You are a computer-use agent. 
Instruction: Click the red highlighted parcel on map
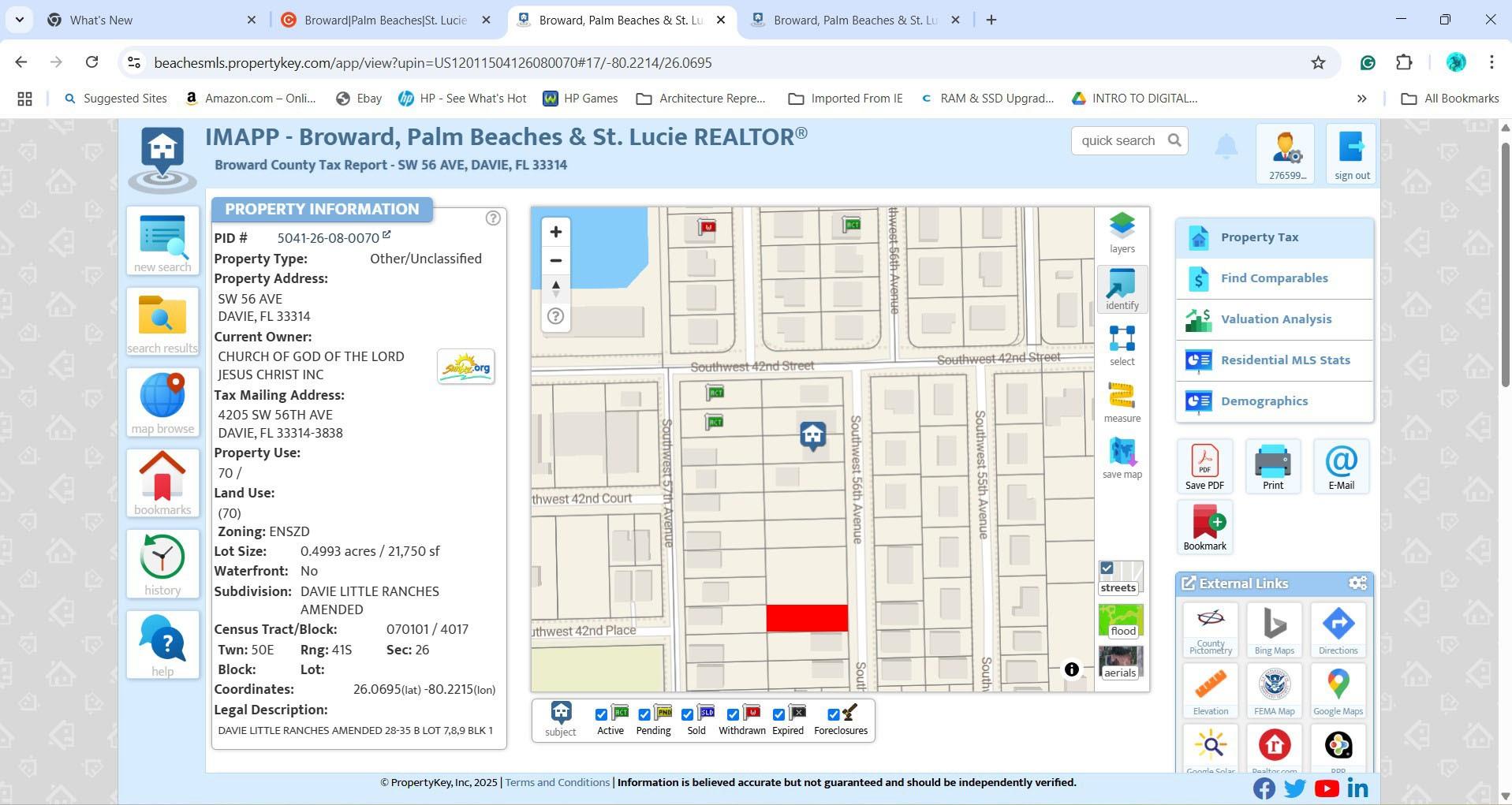(806, 618)
